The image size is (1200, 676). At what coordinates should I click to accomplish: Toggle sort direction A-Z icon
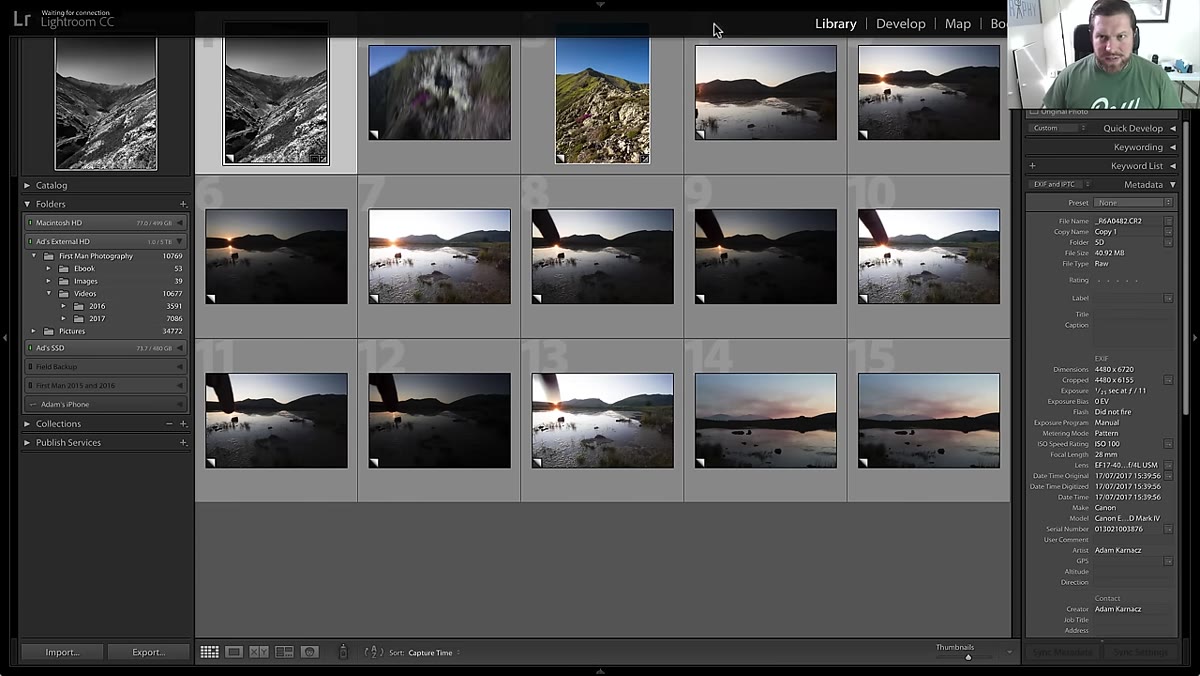pyautogui.click(x=373, y=652)
